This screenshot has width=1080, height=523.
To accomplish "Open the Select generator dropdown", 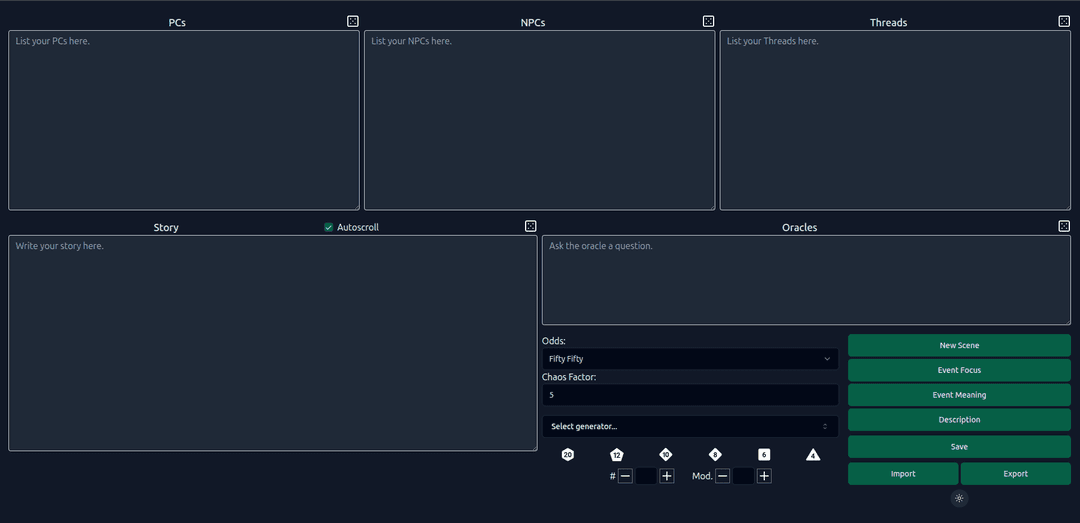I will [x=690, y=426].
